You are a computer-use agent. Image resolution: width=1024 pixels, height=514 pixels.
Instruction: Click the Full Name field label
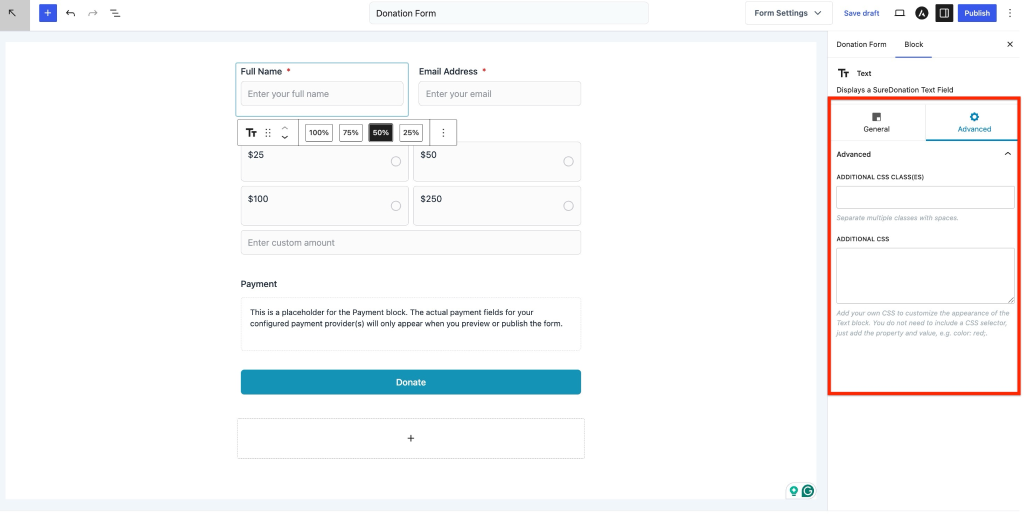point(261,71)
